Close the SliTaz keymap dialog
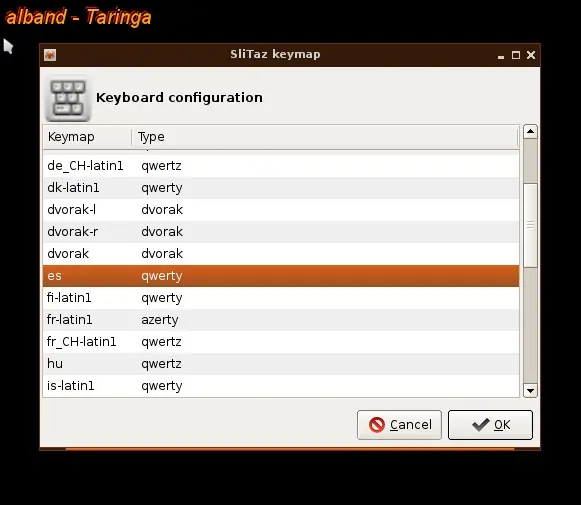 [x=531, y=55]
